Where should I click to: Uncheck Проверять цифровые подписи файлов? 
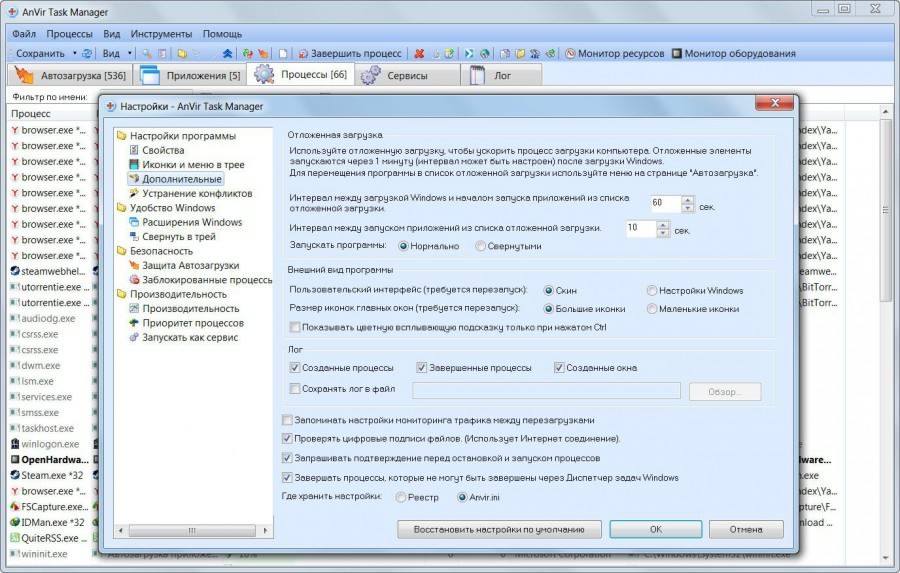coord(288,438)
